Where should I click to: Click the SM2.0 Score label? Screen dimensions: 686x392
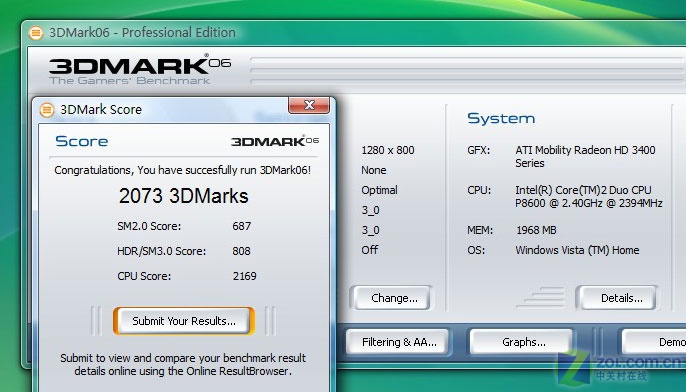coord(149,226)
